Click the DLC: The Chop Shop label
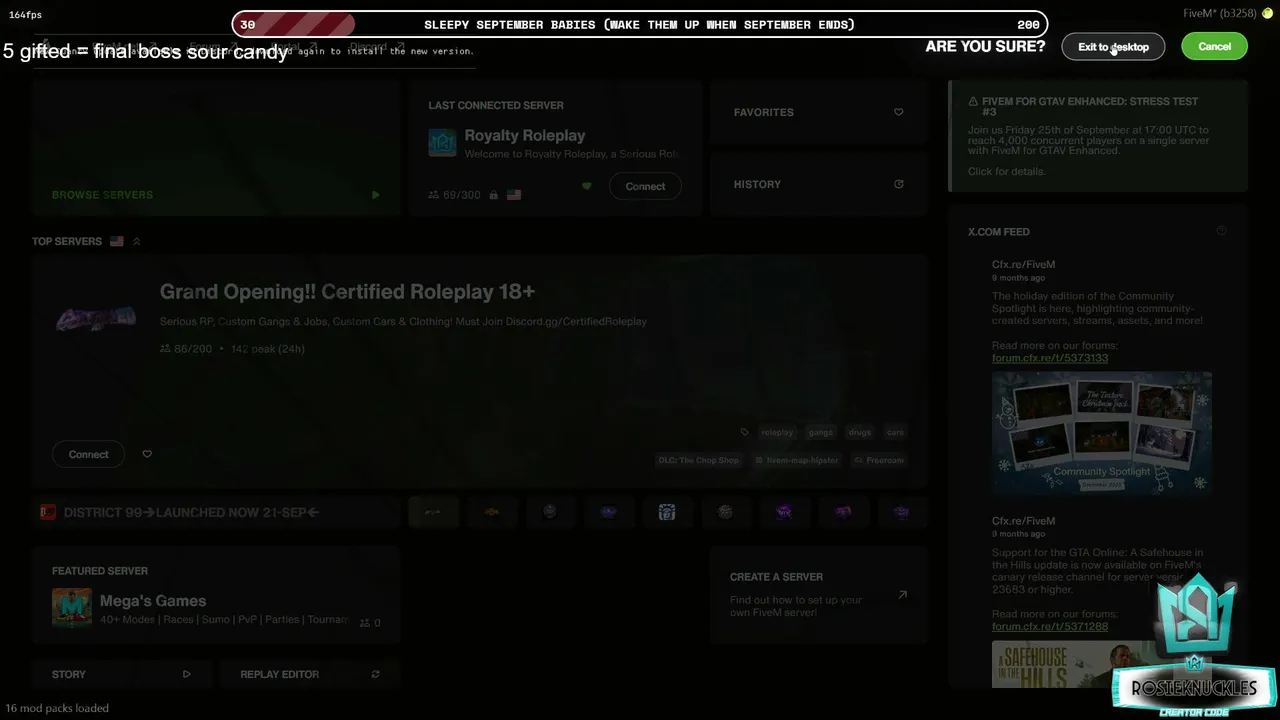 coord(698,460)
